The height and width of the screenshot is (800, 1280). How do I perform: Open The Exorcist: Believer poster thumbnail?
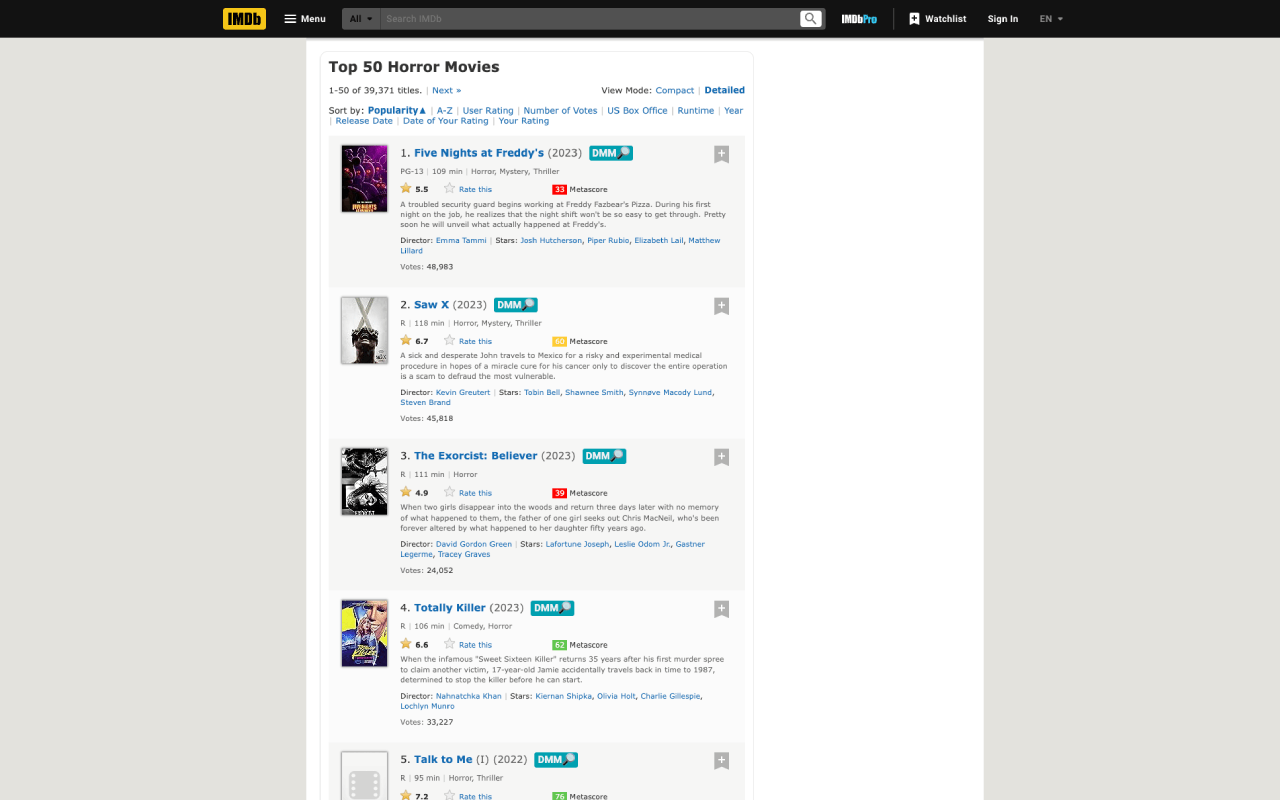[x=364, y=482]
